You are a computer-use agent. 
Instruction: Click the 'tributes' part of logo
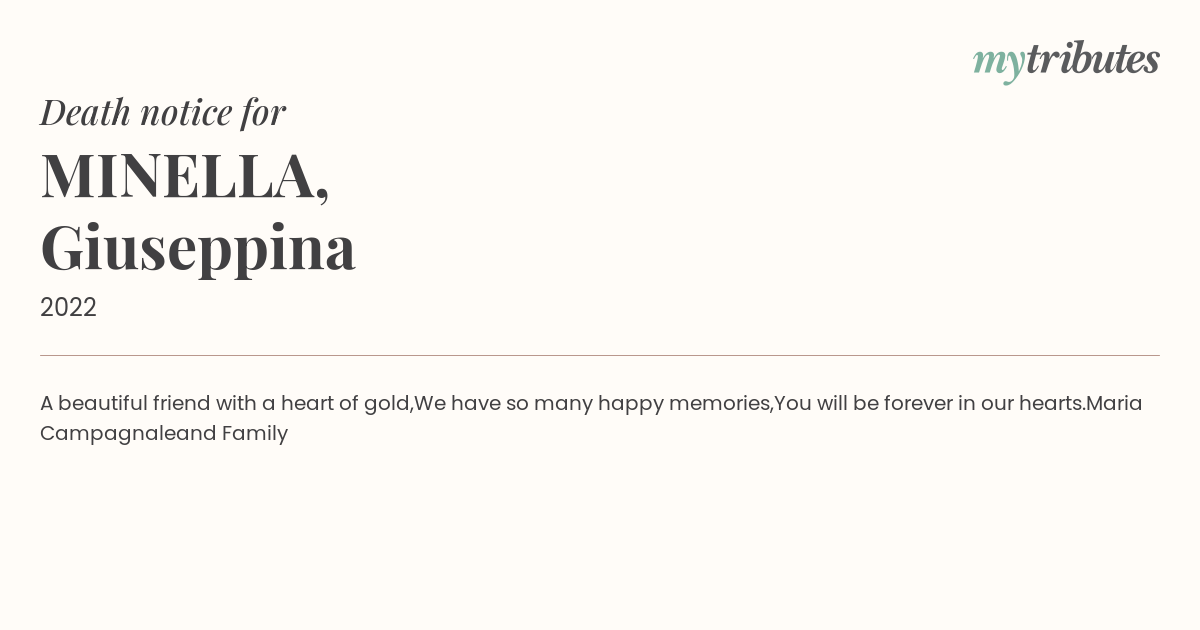1093,59
